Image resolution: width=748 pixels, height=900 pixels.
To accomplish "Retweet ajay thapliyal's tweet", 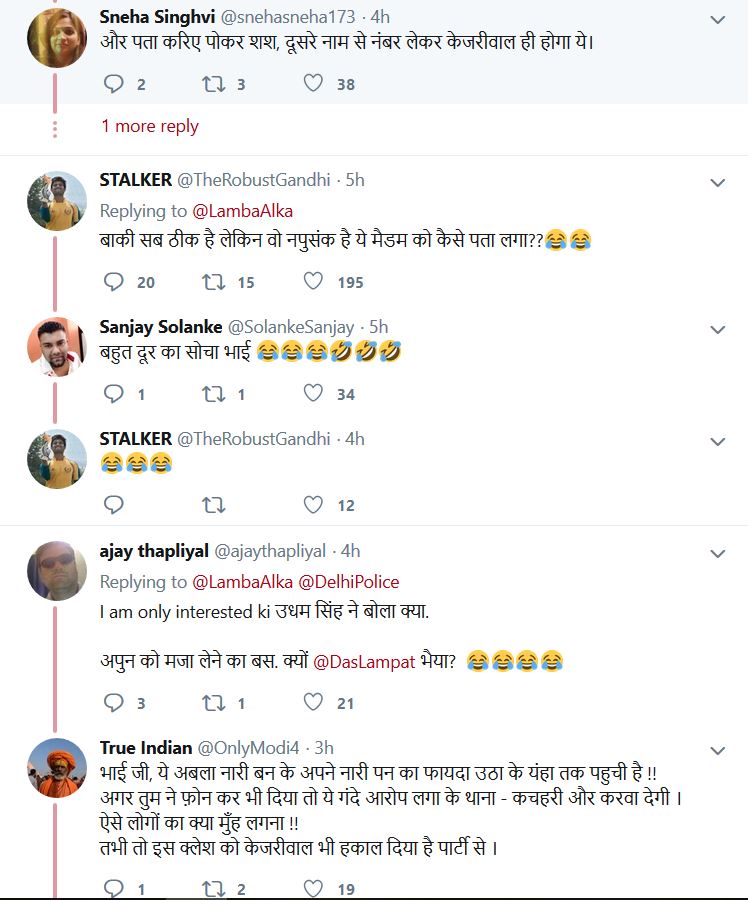I will click(x=213, y=703).
